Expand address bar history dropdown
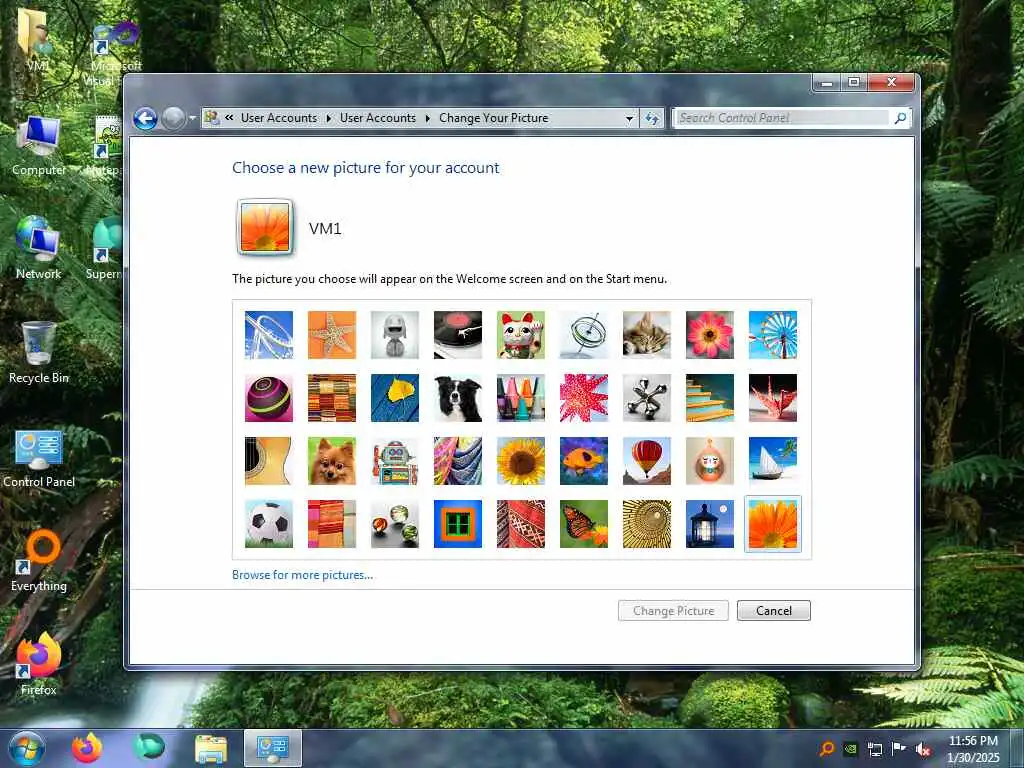1024x768 pixels. coord(629,118)
